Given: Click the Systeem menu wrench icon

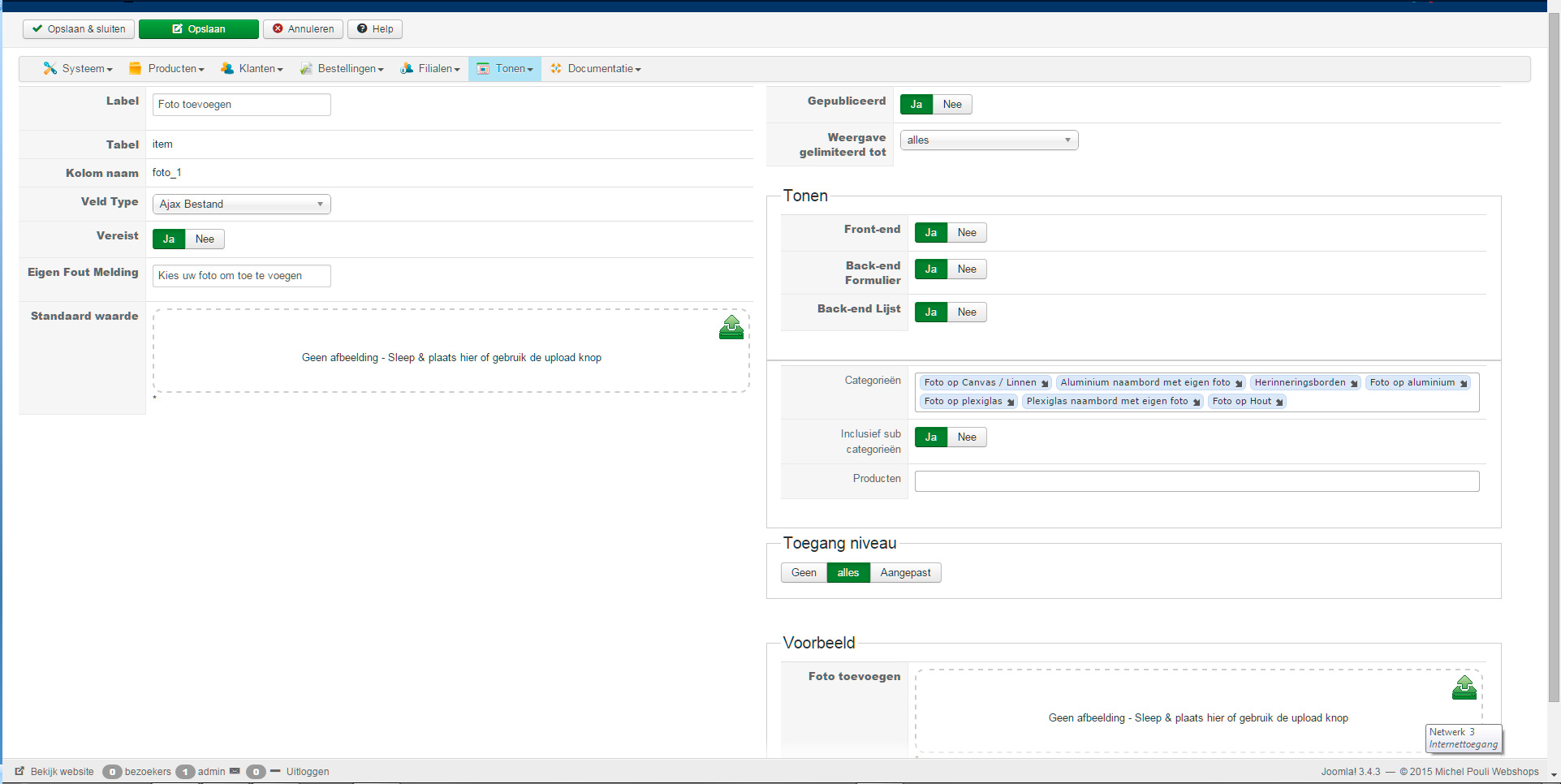Looking at the screenshot, I should [50, 68].
